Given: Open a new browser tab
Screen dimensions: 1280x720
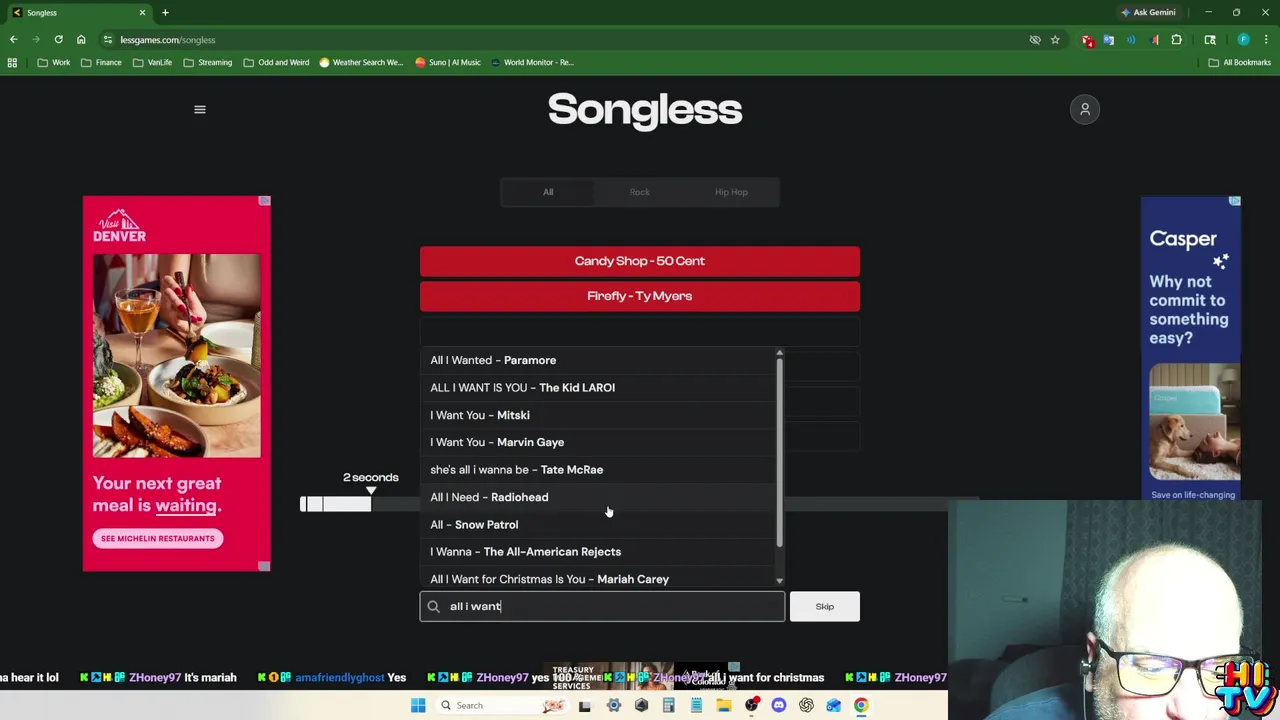Looking at the screenshot, I should pos(165,12).
